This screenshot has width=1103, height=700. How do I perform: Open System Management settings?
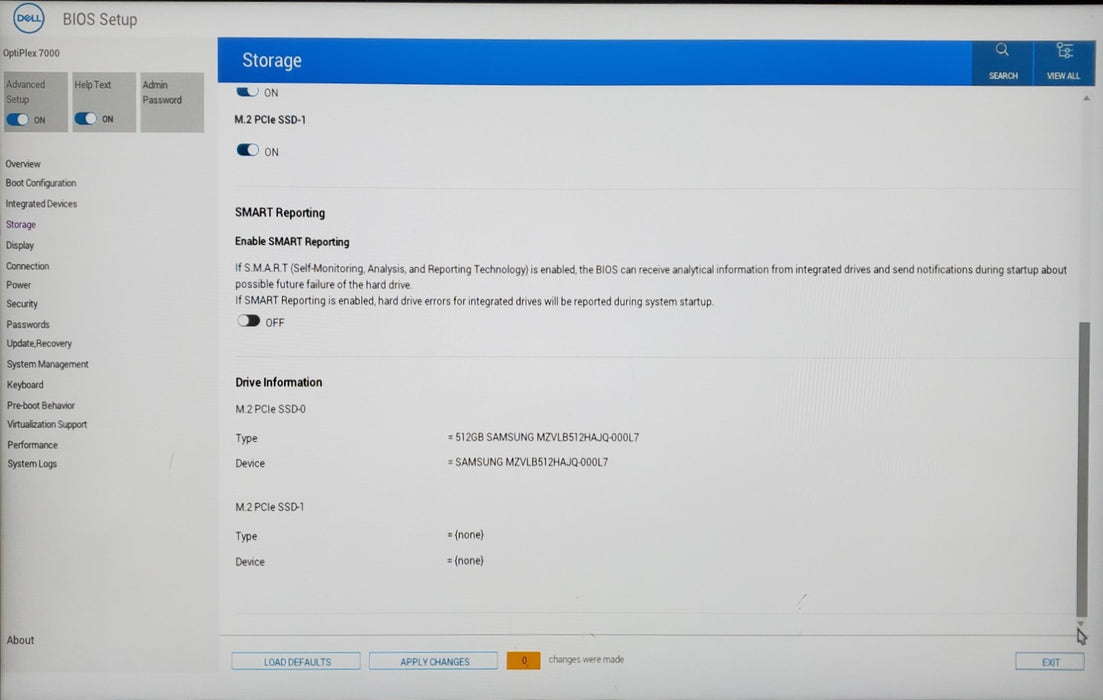[48, 364]
